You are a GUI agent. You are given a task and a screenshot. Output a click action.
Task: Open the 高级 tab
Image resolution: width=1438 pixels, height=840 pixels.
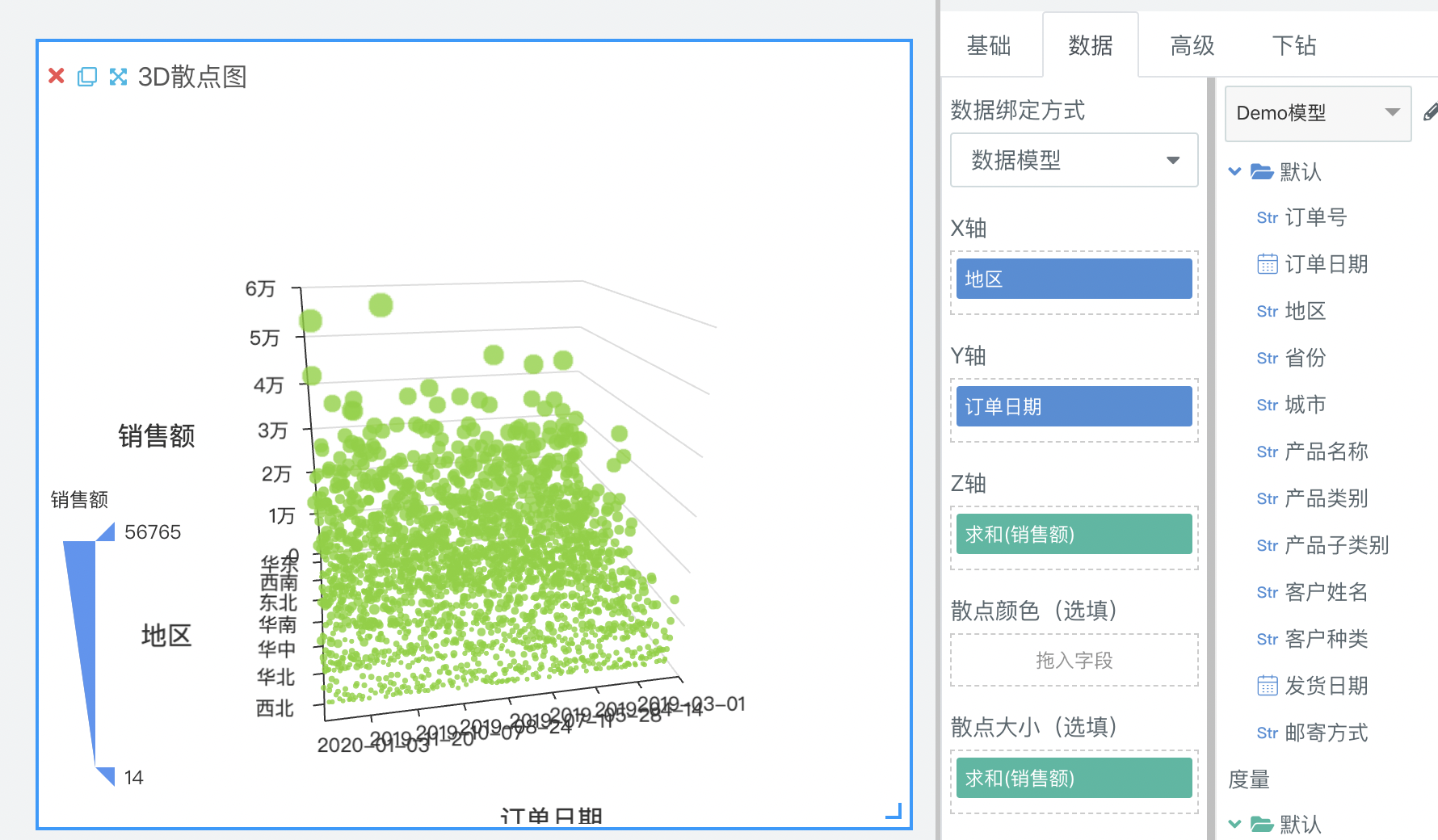[1192, 45]
